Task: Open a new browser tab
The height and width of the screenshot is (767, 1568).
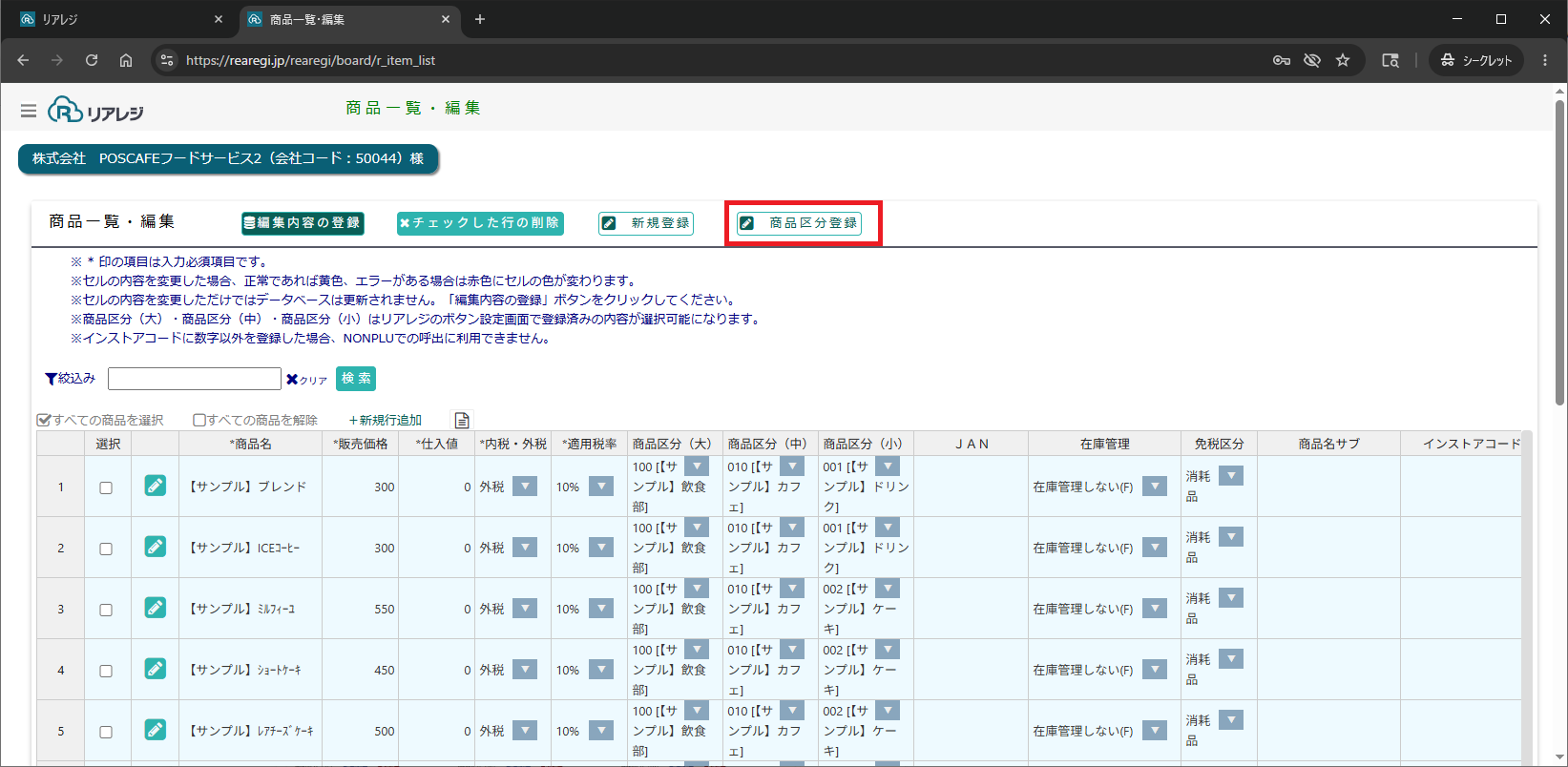Action: [x=480, y=19]
